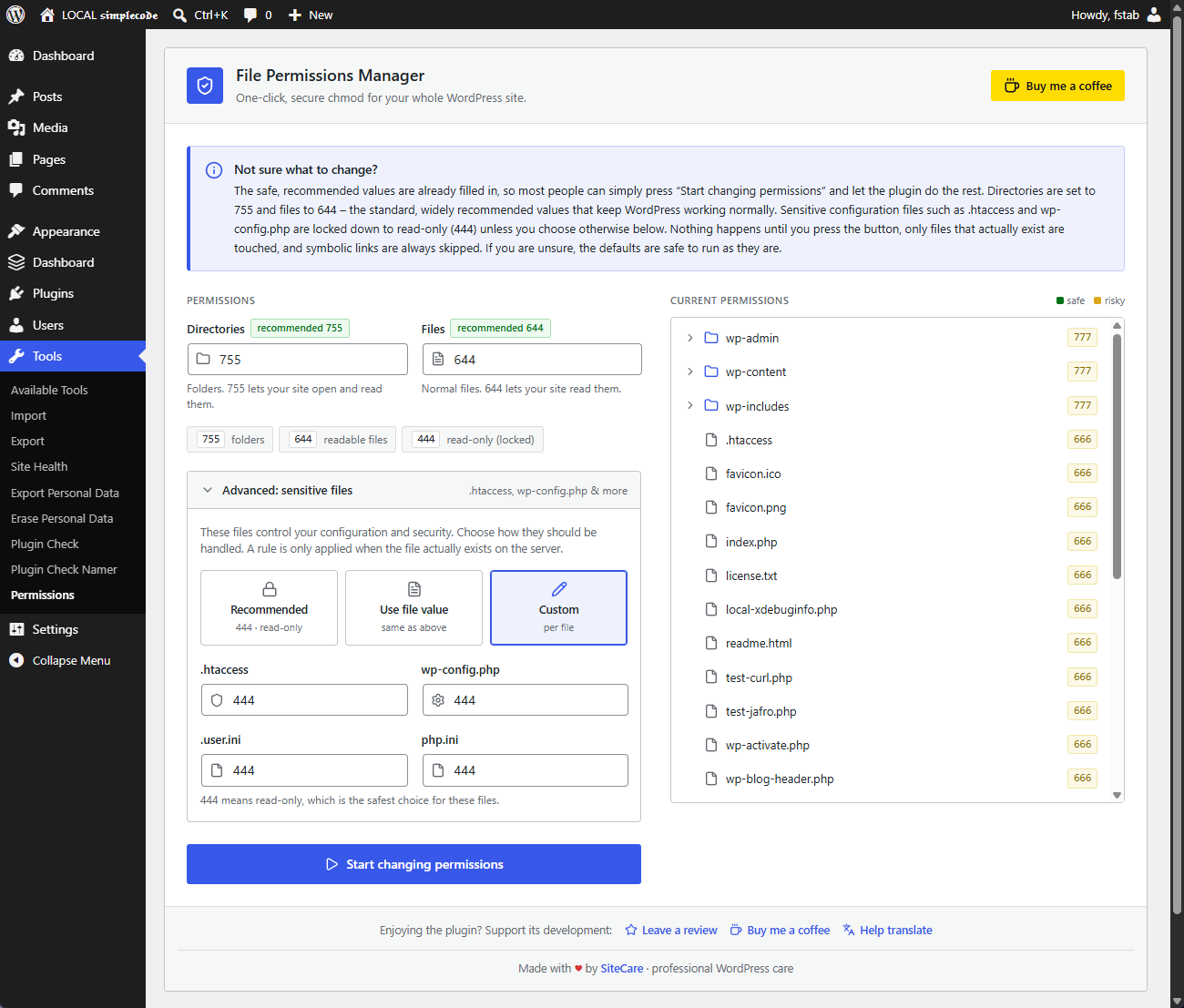The height and width of the screenshot is (1008, 1184).
Task: Click the wp-includes folder icon
Action: 711,405
